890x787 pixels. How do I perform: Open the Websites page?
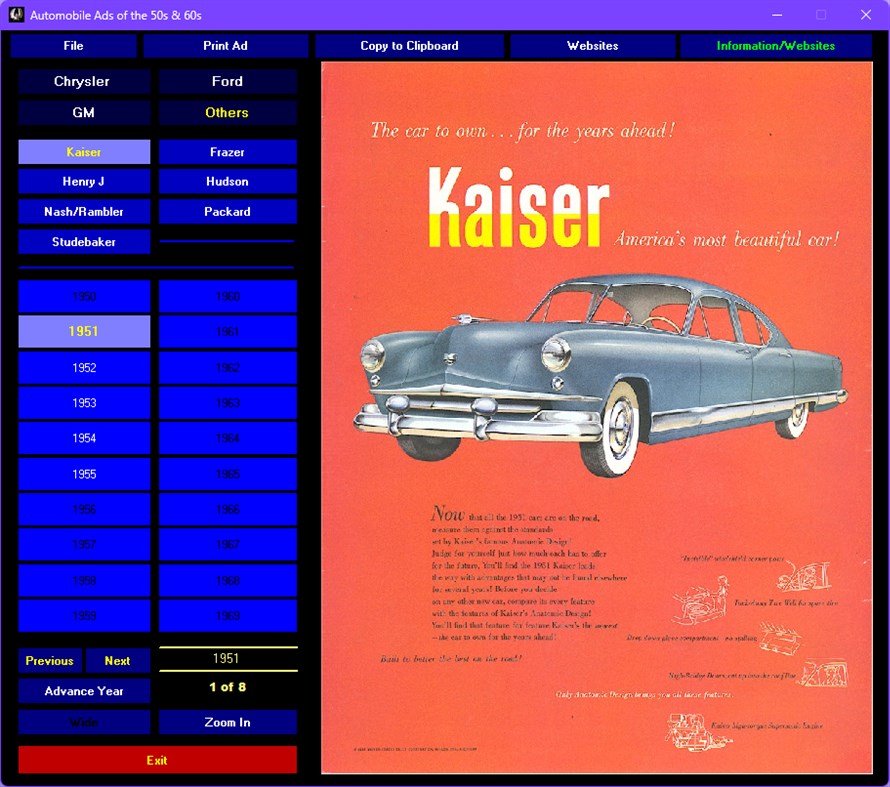tap(592, 45)
